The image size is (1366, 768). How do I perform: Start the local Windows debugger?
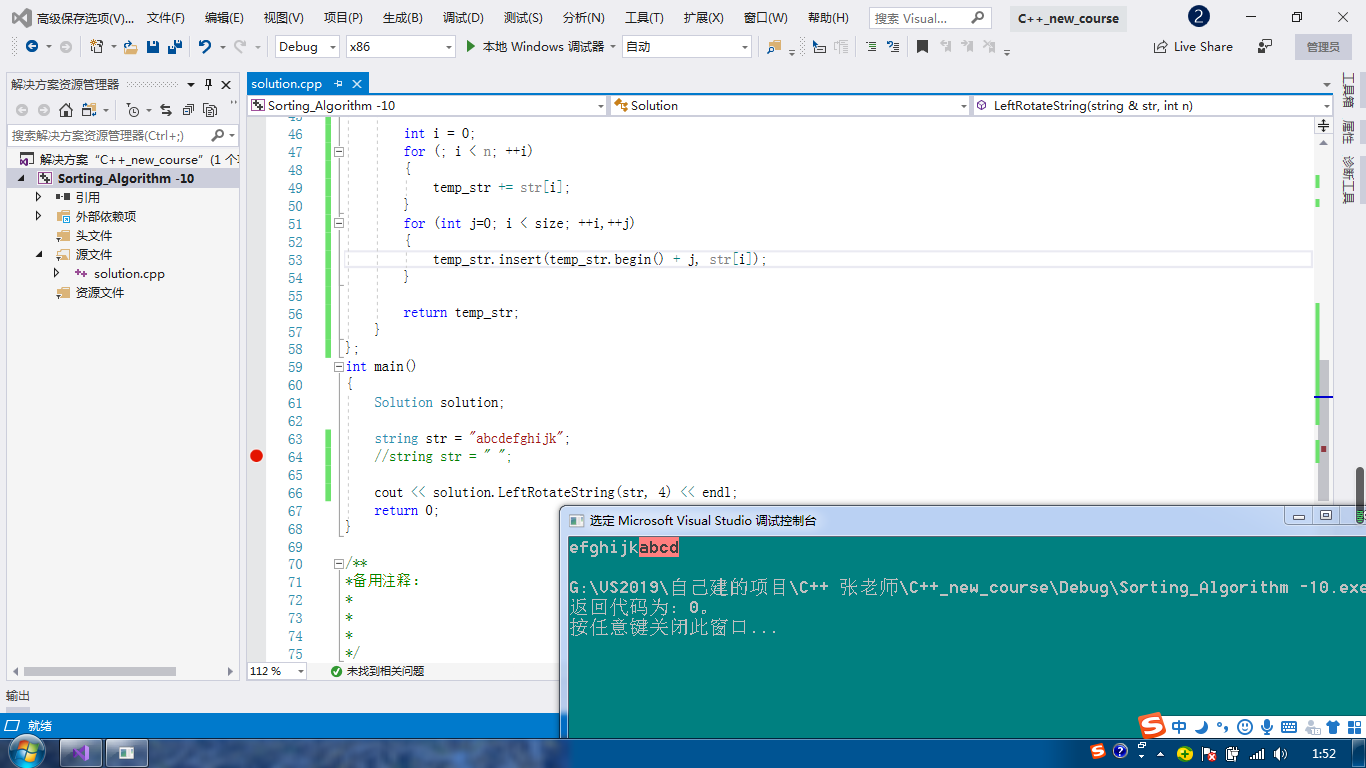pos(535,46)
